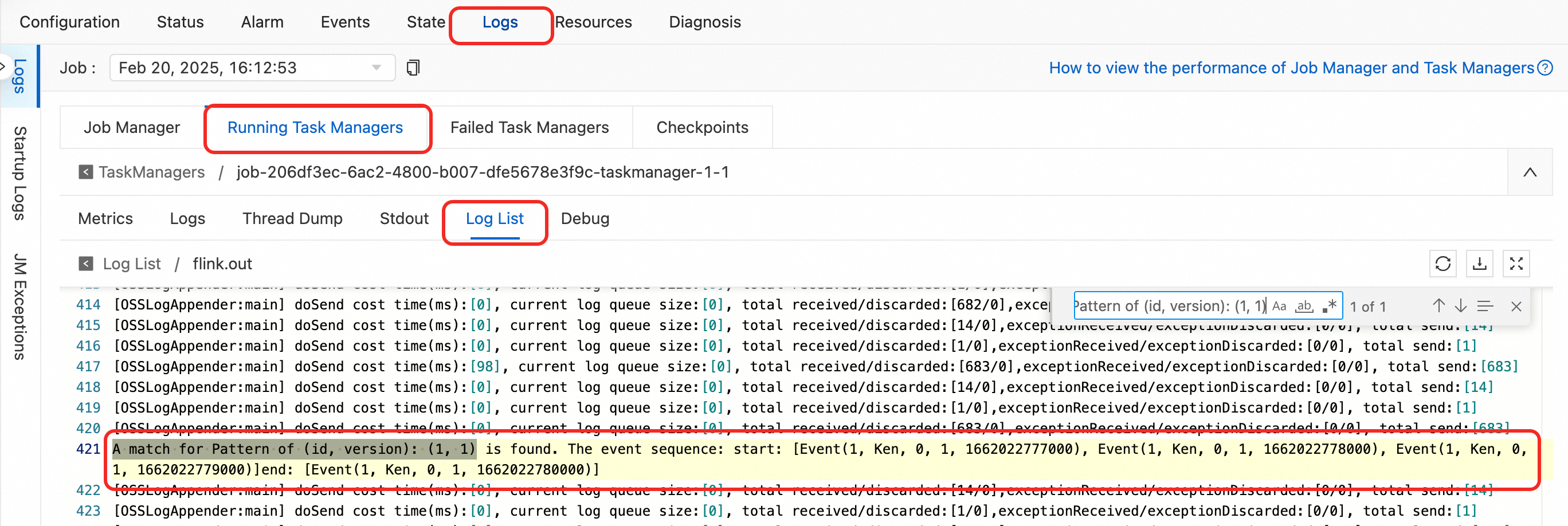The width and height of the screenshot is (1568, 526).
Task: Click the Log List breadcrumb link
Action: pos(131,264)
